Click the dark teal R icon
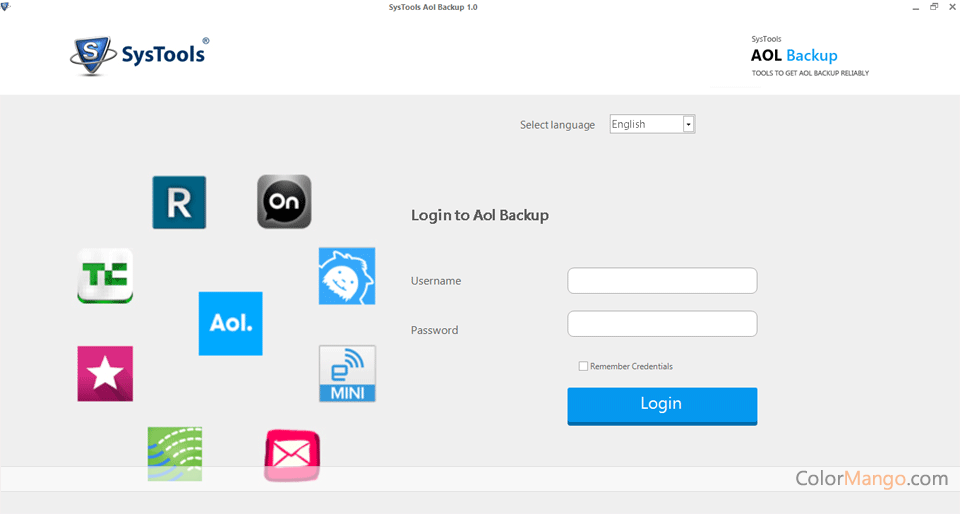The width and height of the screenshot is (960, 514). click(x=179, y=203)
